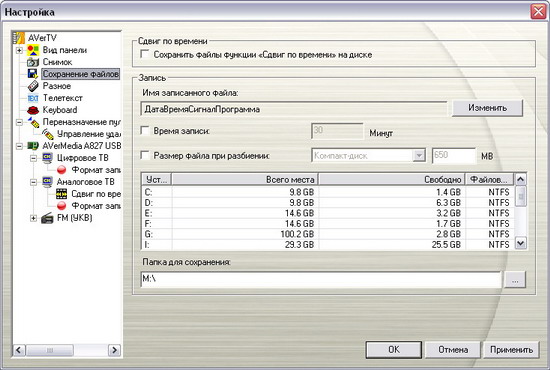Click red record icon under Аналоговое ТВ

(x=62, y=206)
